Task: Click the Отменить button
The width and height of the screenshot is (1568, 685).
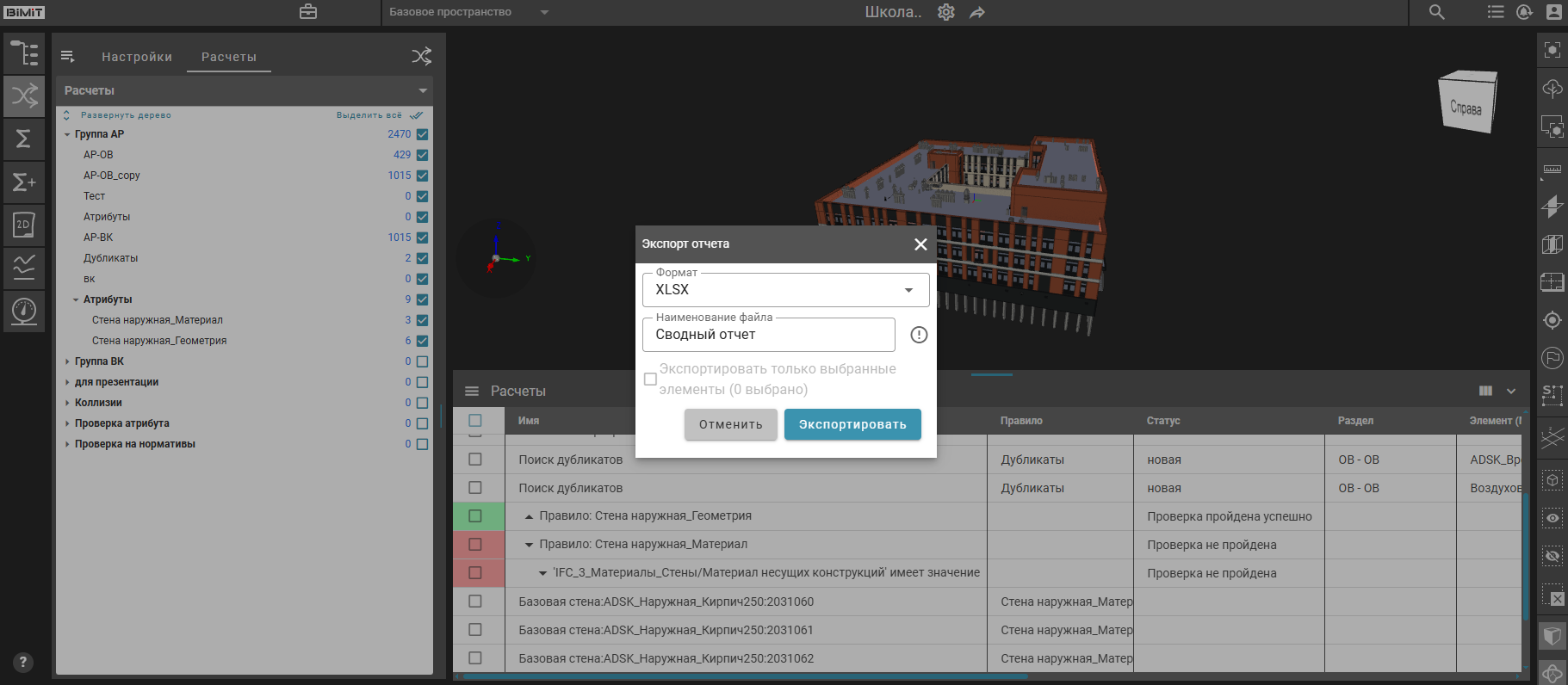Action: (730, 424)
